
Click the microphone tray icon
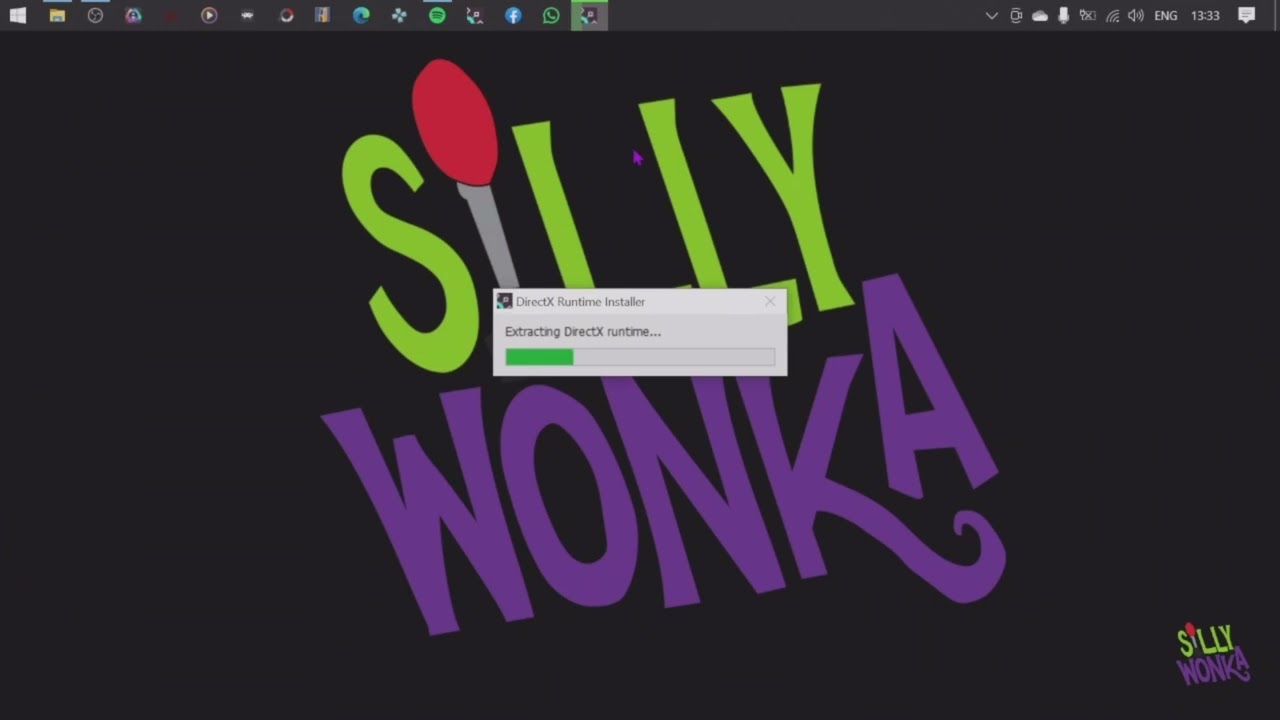tap(1063, 15)
